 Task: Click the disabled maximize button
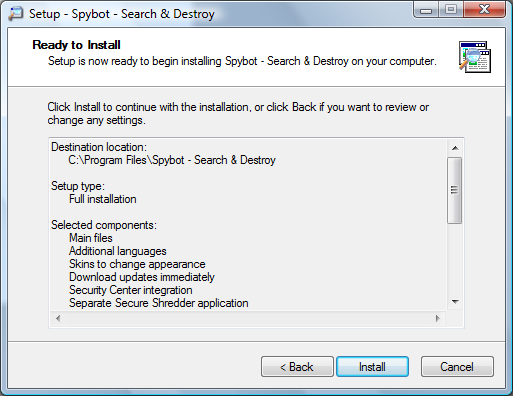451,9
